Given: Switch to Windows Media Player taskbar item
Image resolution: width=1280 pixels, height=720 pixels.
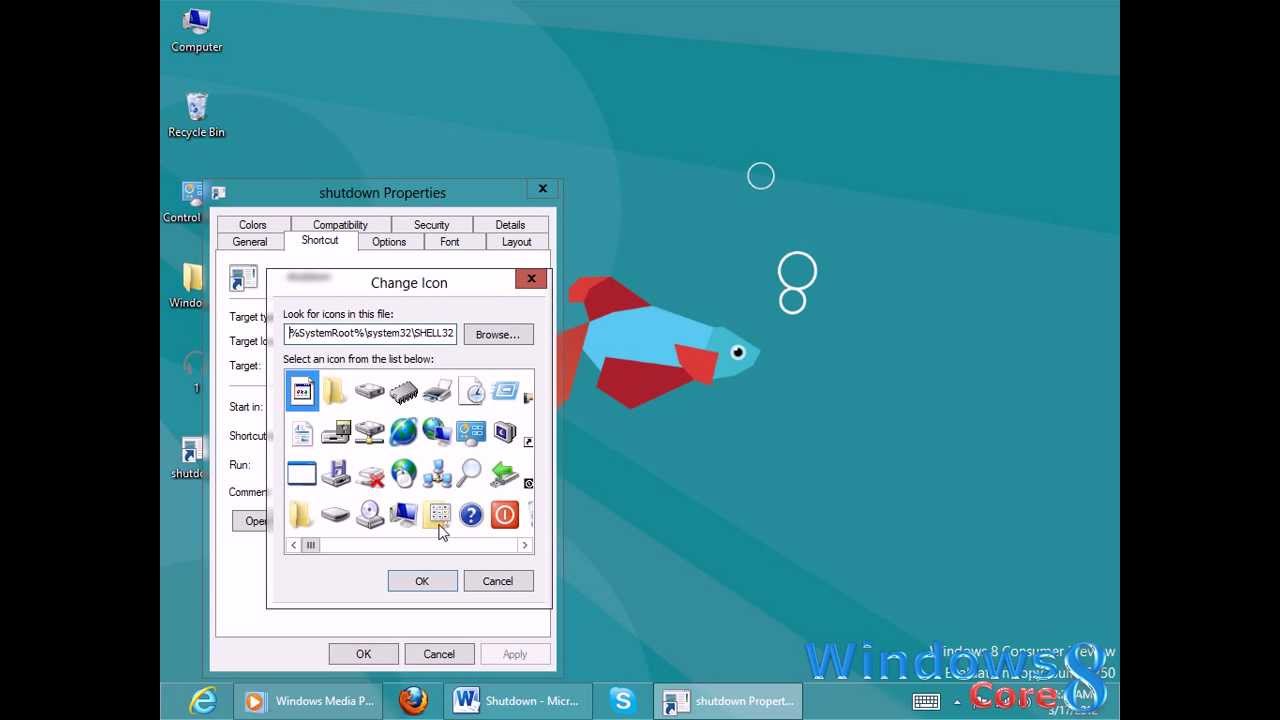Looking at the screenshot, I should pos(309,701).
